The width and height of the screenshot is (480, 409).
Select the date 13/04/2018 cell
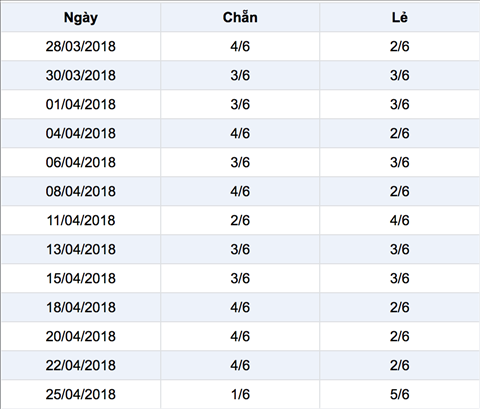coord(81,249)
